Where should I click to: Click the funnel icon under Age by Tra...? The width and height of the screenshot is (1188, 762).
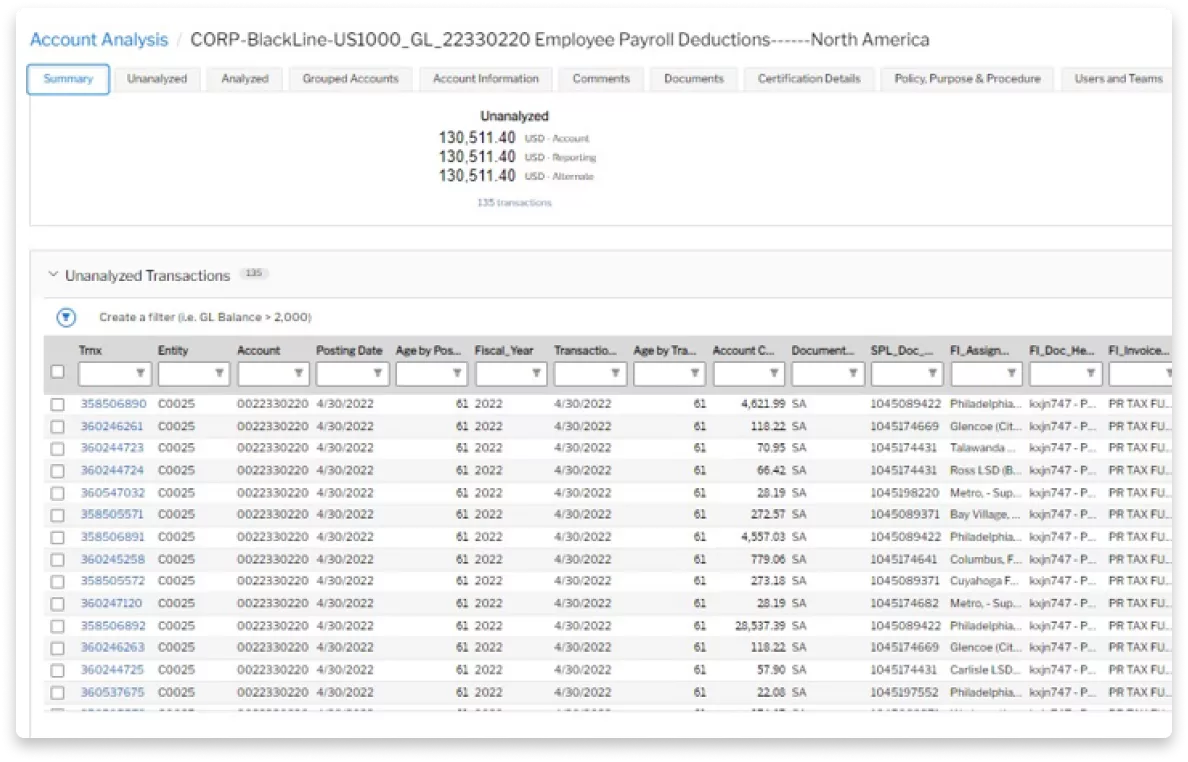pyautogui.click(x=694, y=373)
